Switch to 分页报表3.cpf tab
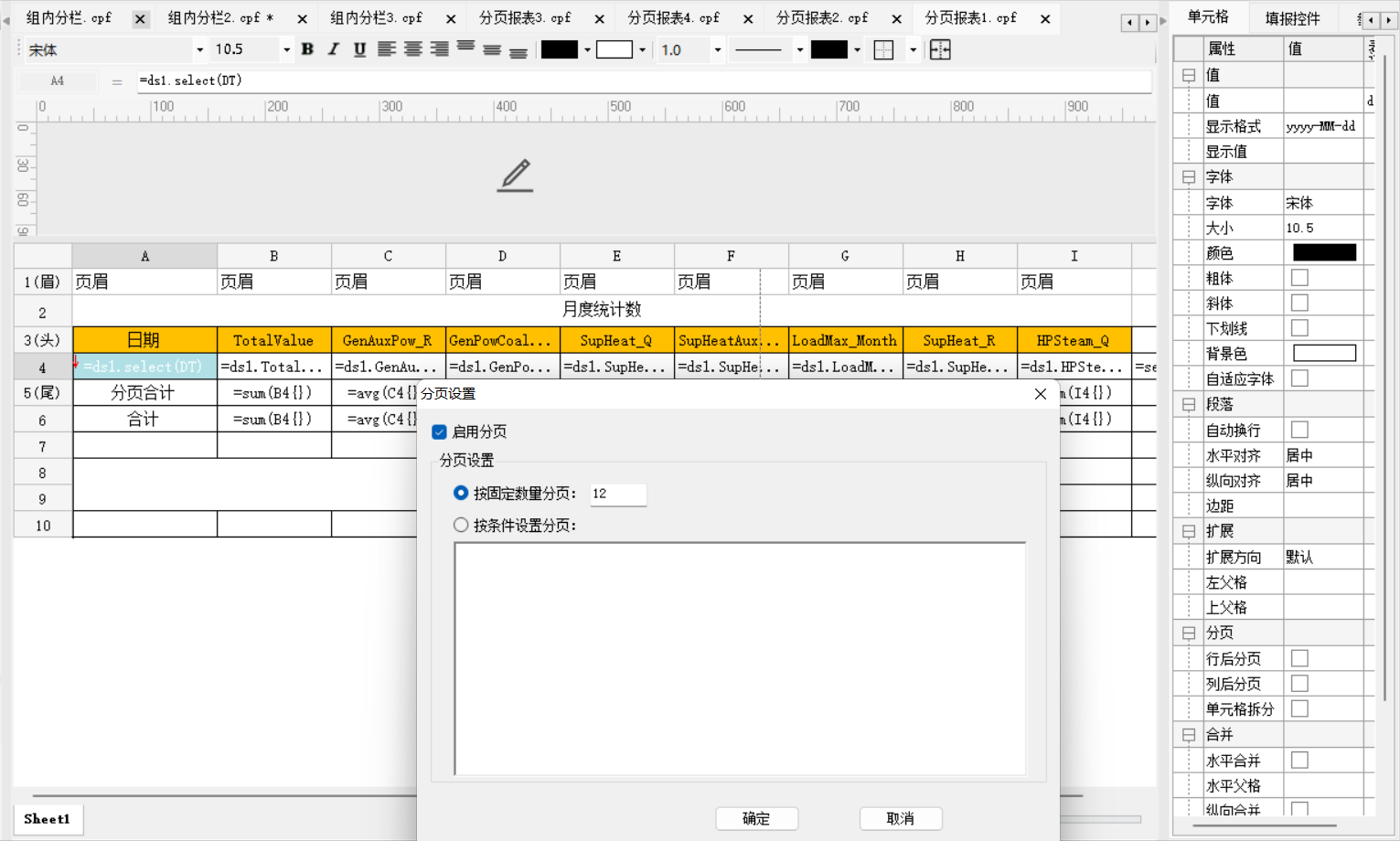 click(525, 17)
